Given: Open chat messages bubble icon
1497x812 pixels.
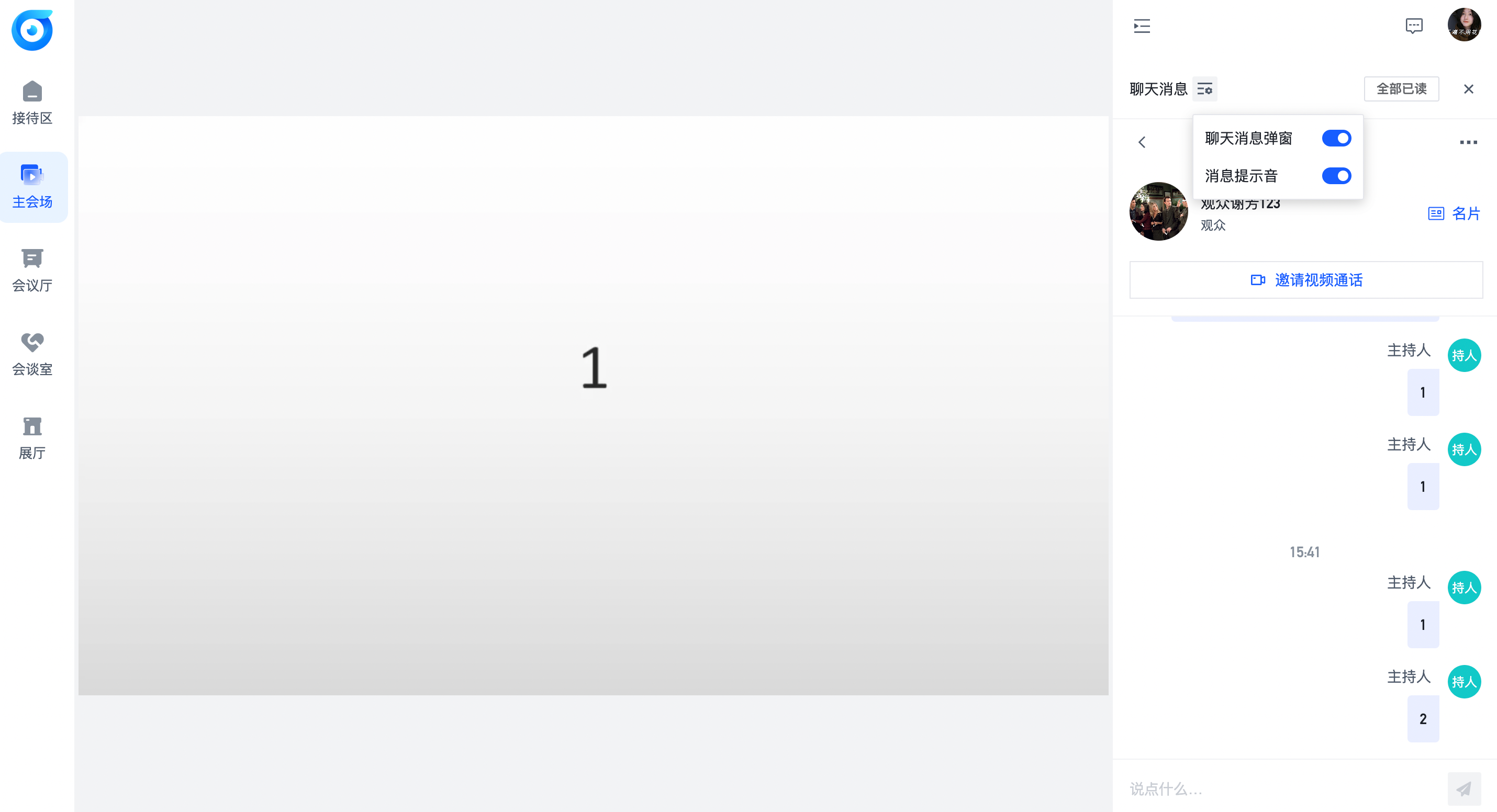Looking at the screenshot, I should pyautogui.click(x=1413, y=26).
